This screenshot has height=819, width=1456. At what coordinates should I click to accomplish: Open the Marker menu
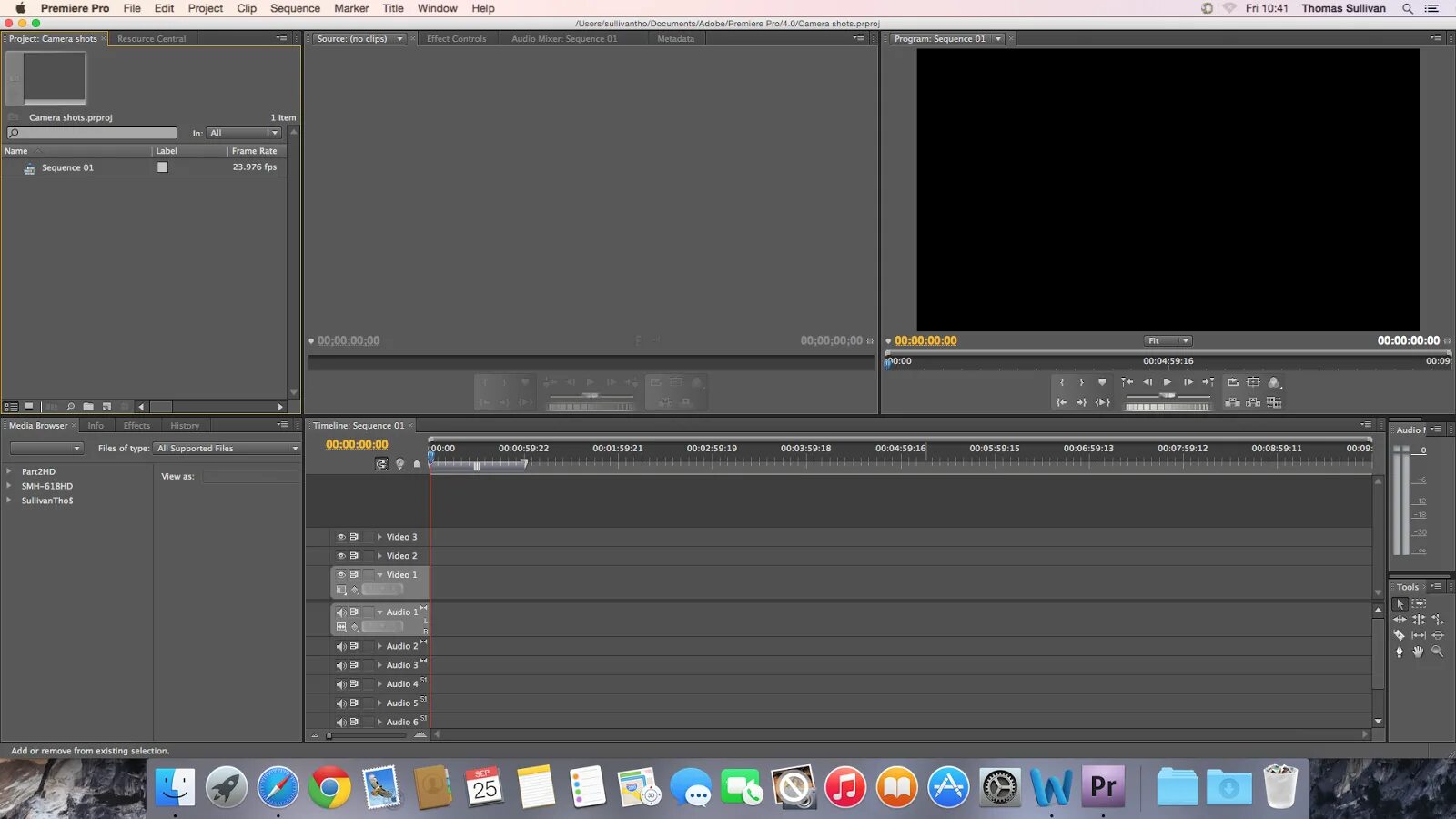coord(351,8)
